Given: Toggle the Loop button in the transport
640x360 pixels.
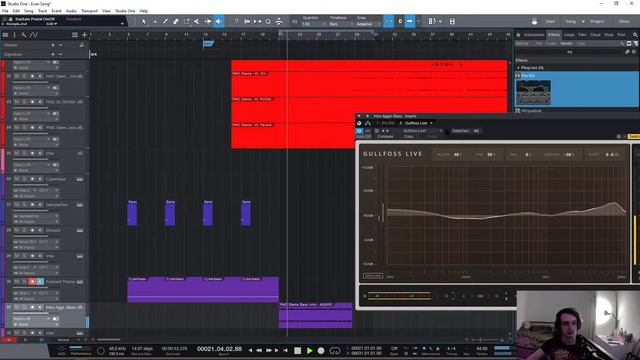Looking at the screenshot, I should pos(335,350).
